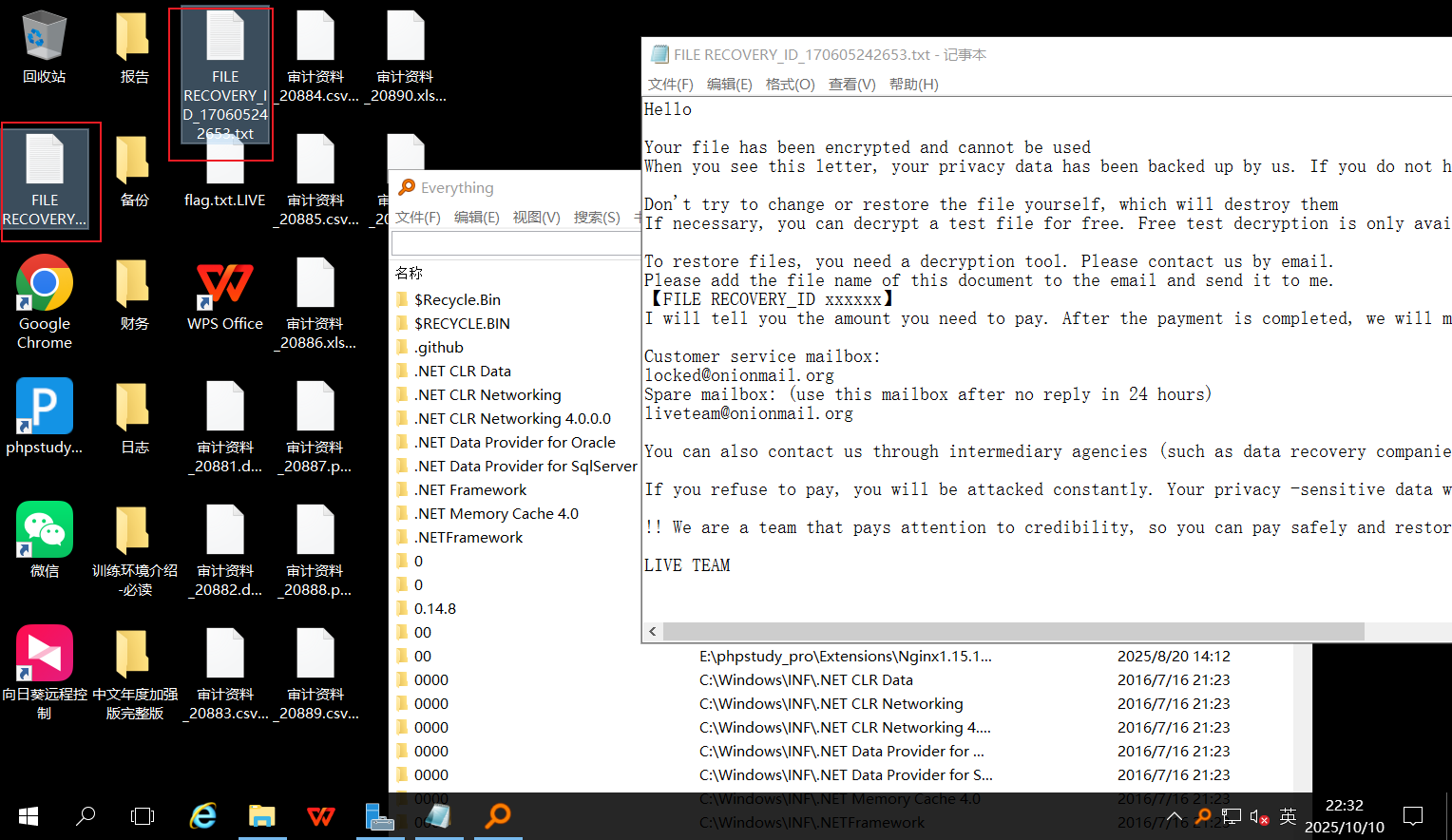
Task: Open the 报告 folder on desktop
Action: (134, 48)
